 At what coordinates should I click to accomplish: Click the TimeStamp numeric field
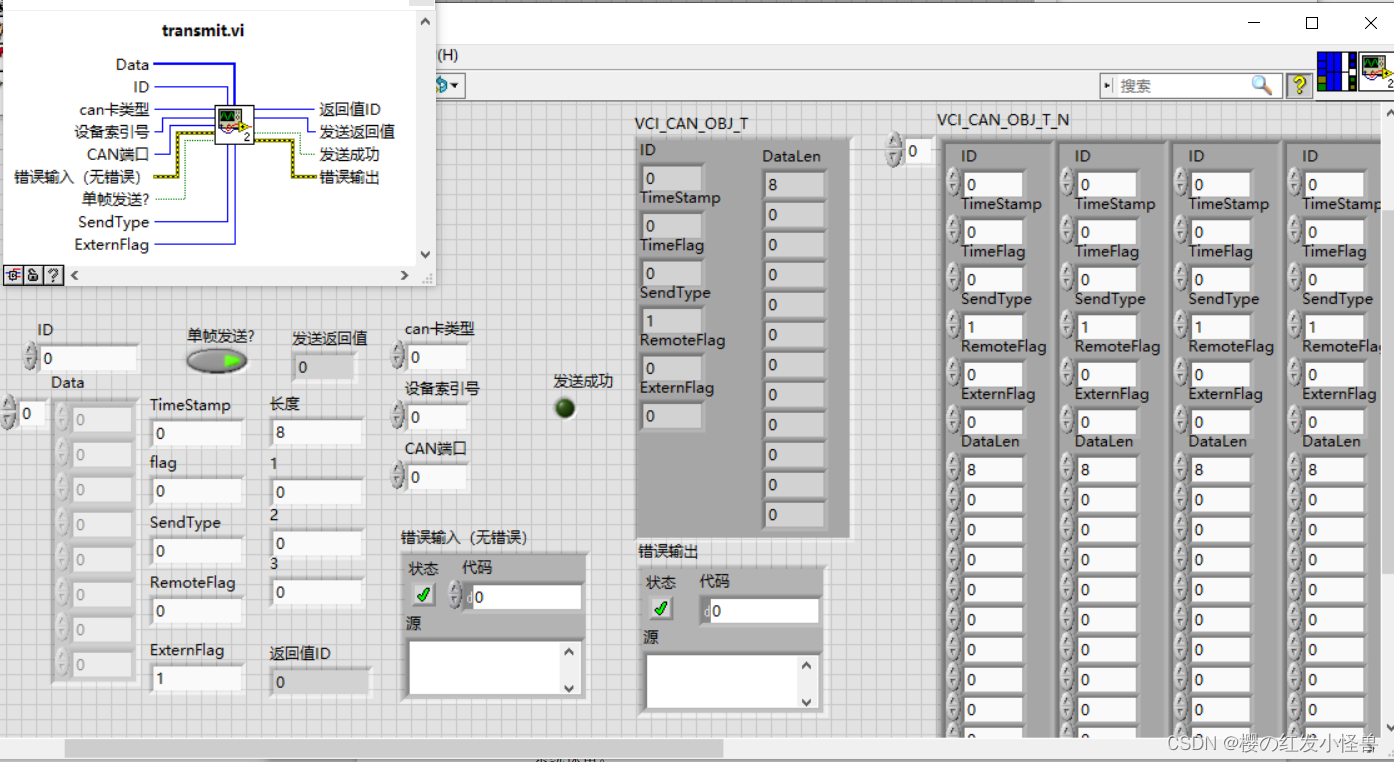point(196,433)
